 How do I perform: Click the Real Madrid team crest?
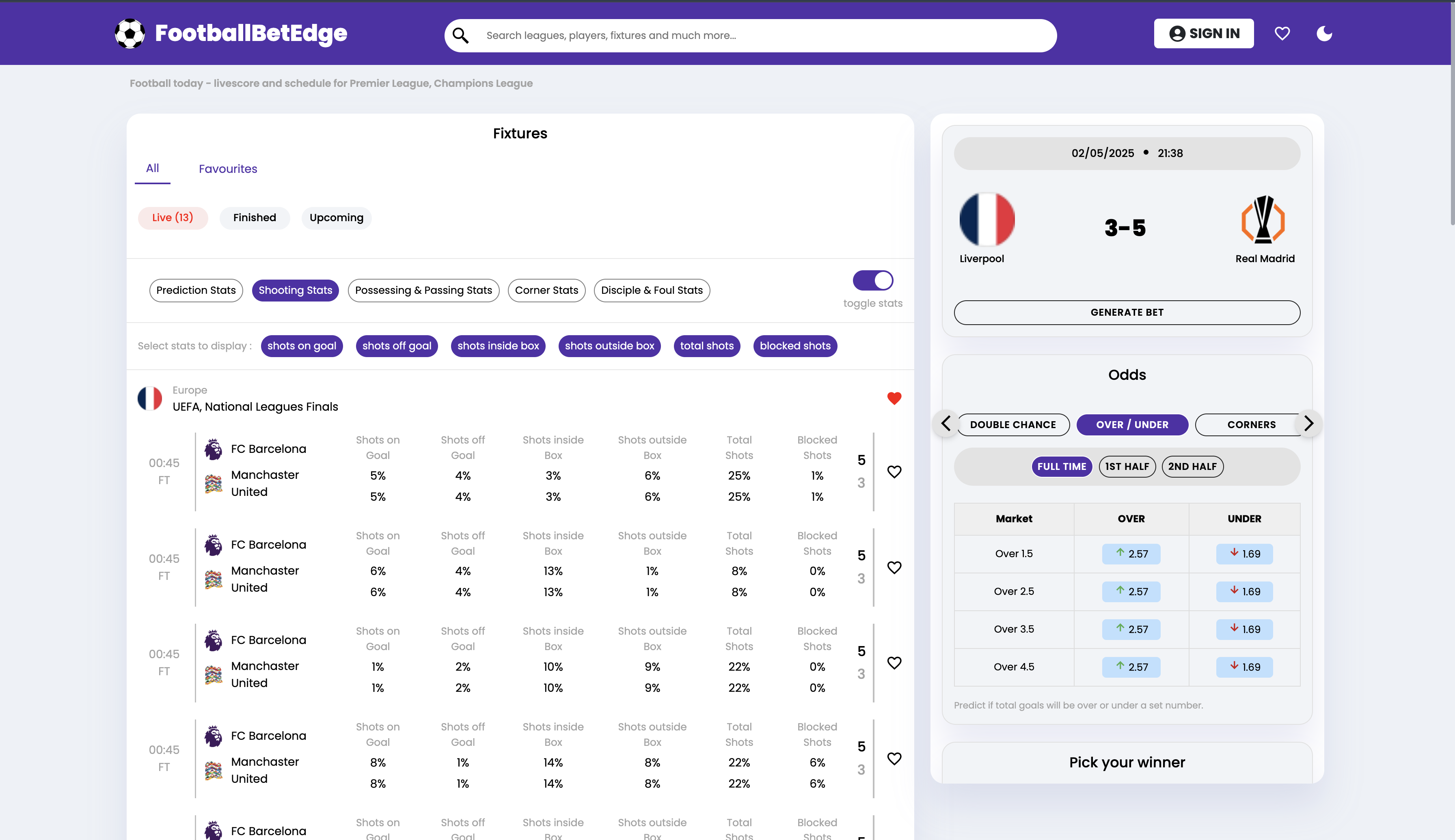tap(1263, 219)
